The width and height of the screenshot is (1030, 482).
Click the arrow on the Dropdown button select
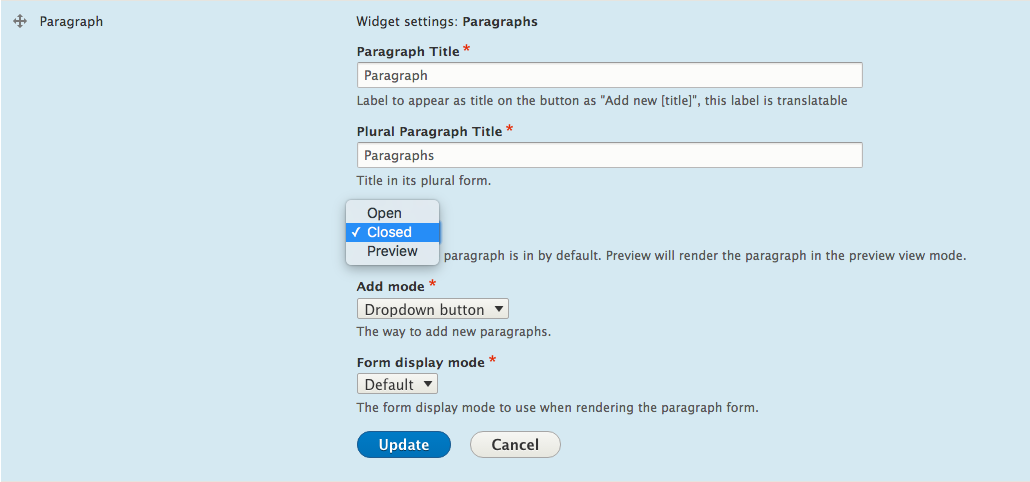(x=499, y=309)
